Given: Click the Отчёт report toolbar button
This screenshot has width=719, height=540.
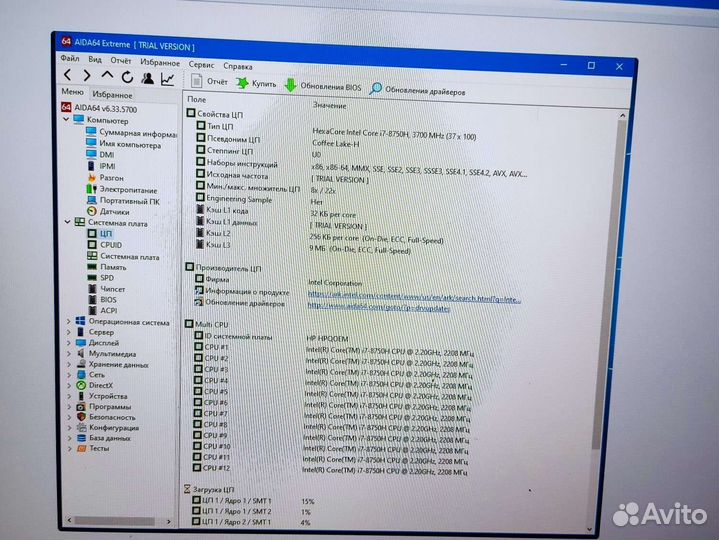Looking at the screenshot, I should [209, 81].
